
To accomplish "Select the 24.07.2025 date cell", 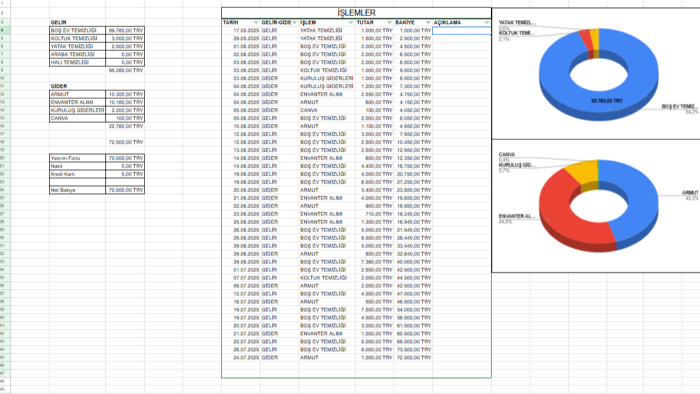I will tap(241, 357).
